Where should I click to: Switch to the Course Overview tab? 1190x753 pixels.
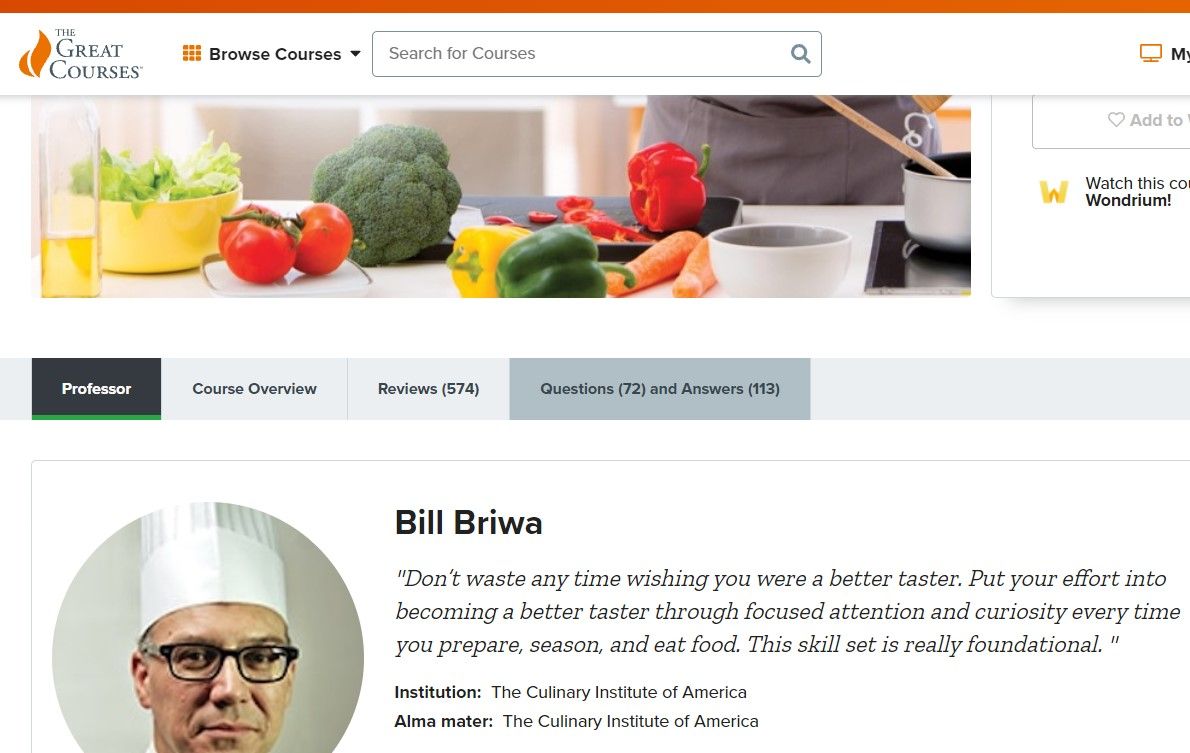pos(254,389)
